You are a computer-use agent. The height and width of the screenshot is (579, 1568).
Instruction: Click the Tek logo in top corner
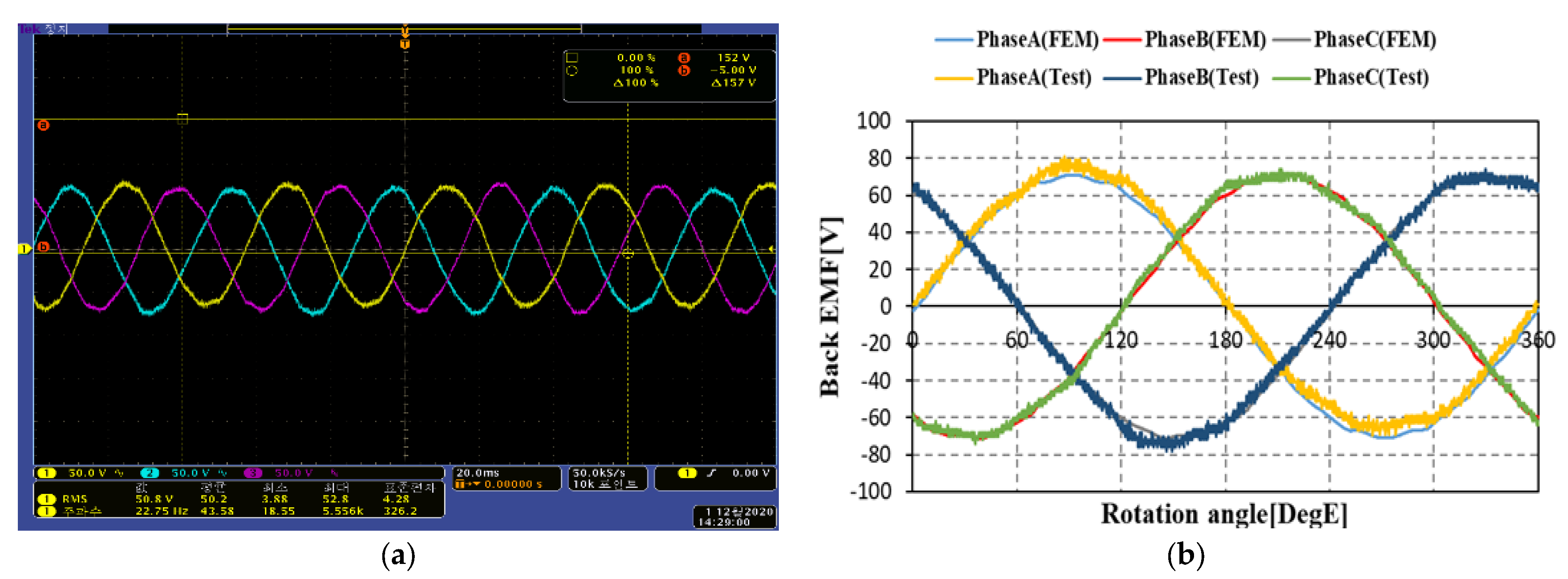pyautogui.click(x=29, y=29)
